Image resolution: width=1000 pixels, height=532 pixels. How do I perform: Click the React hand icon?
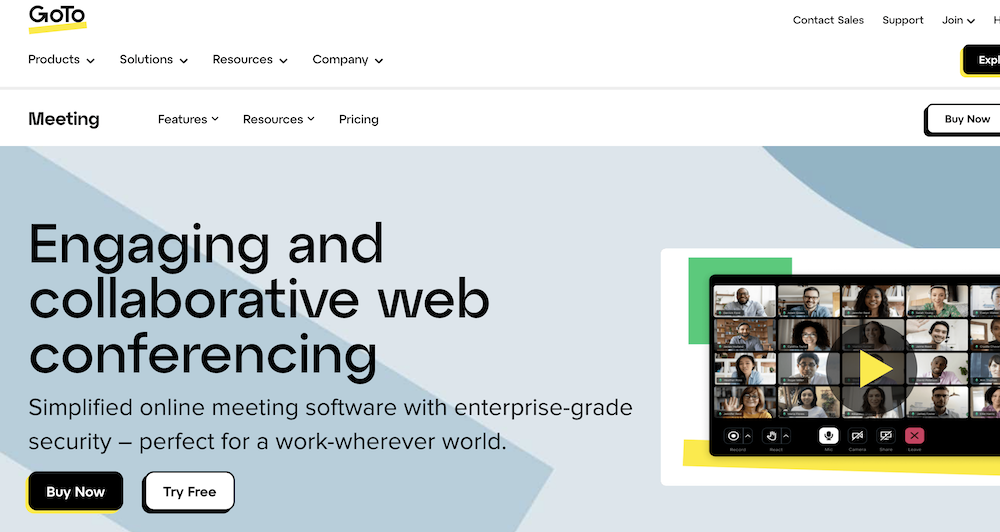coord(770,436)
